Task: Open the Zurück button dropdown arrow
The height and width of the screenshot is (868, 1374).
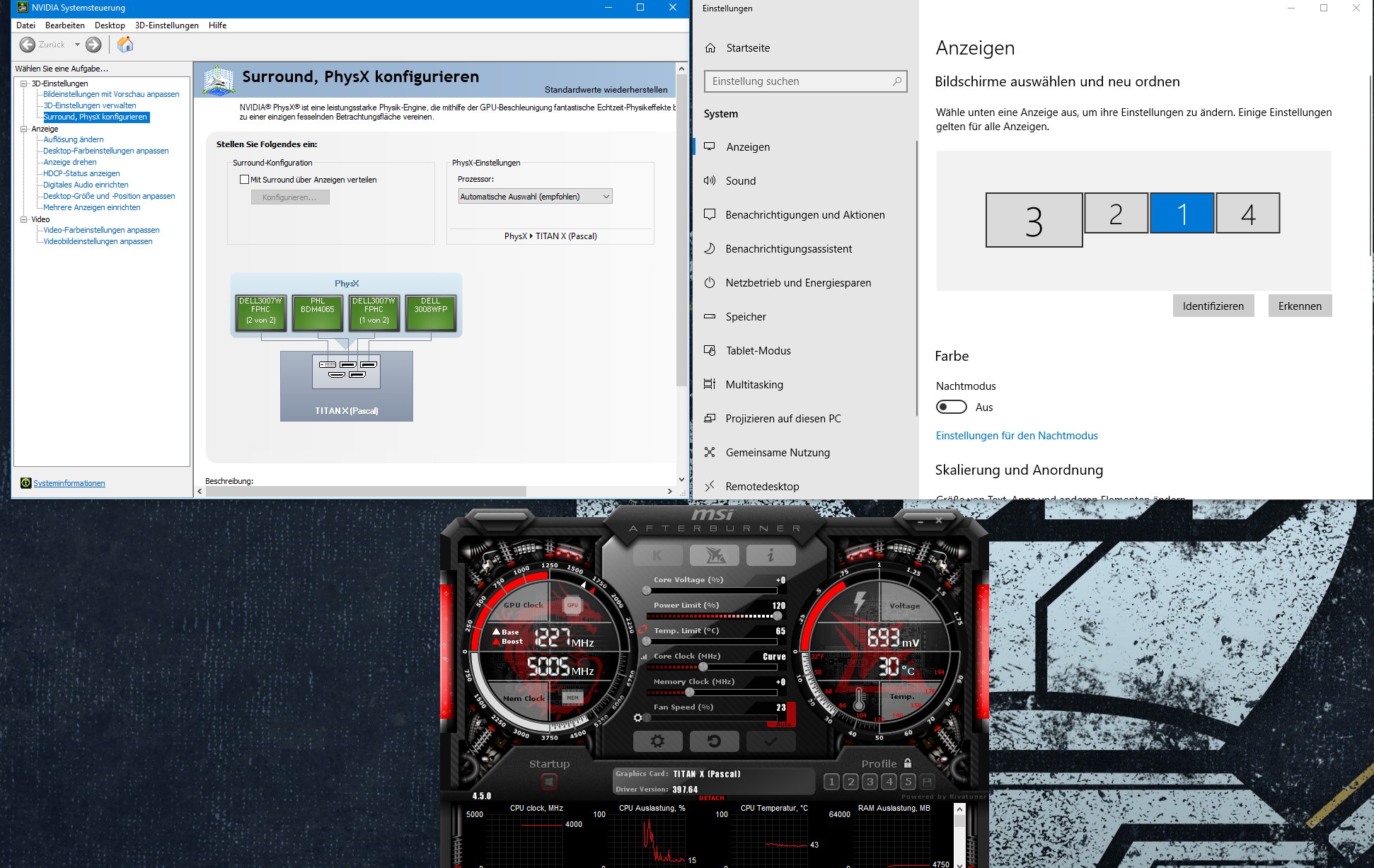Action: click(78, 45)
